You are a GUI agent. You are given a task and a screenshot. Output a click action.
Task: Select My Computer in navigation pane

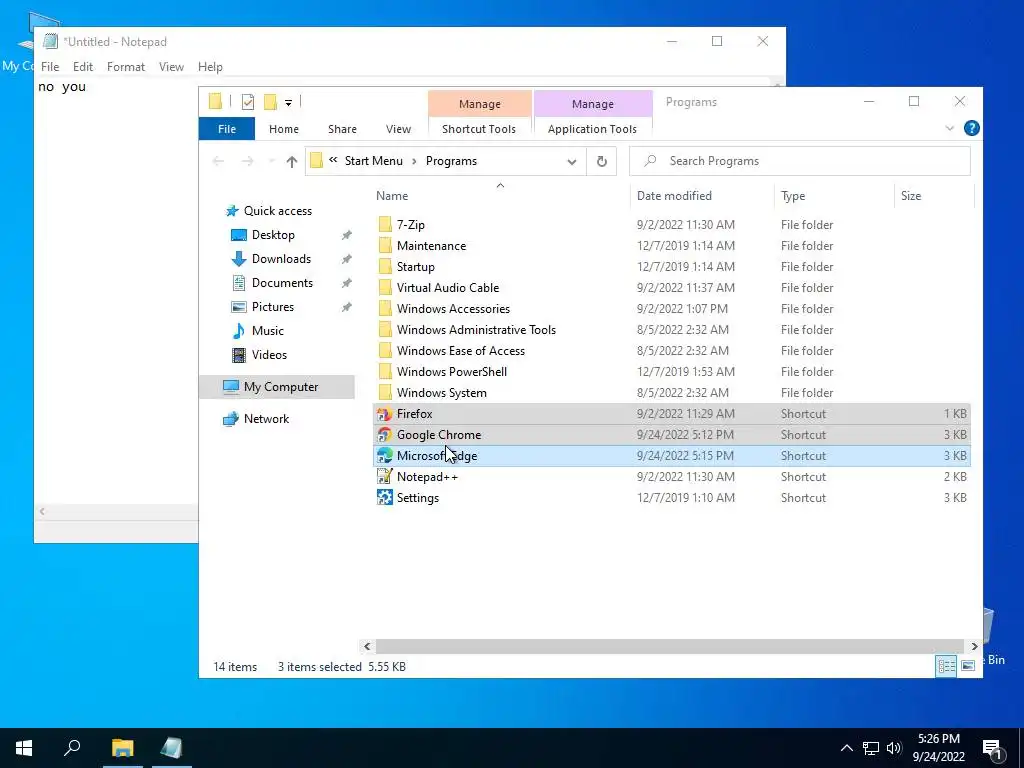point(281,387)
